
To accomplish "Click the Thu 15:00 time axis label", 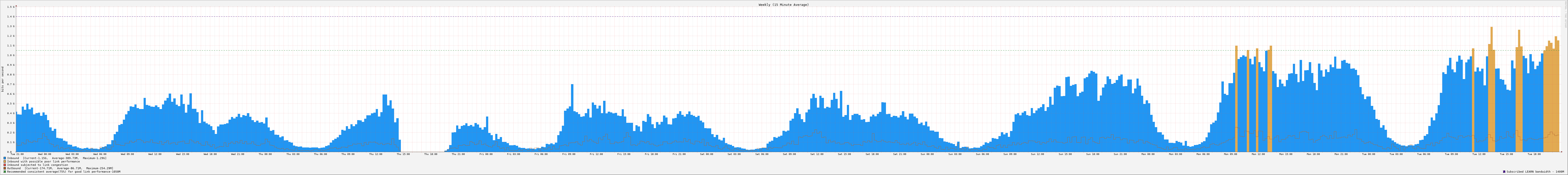I will coord(403,154).
